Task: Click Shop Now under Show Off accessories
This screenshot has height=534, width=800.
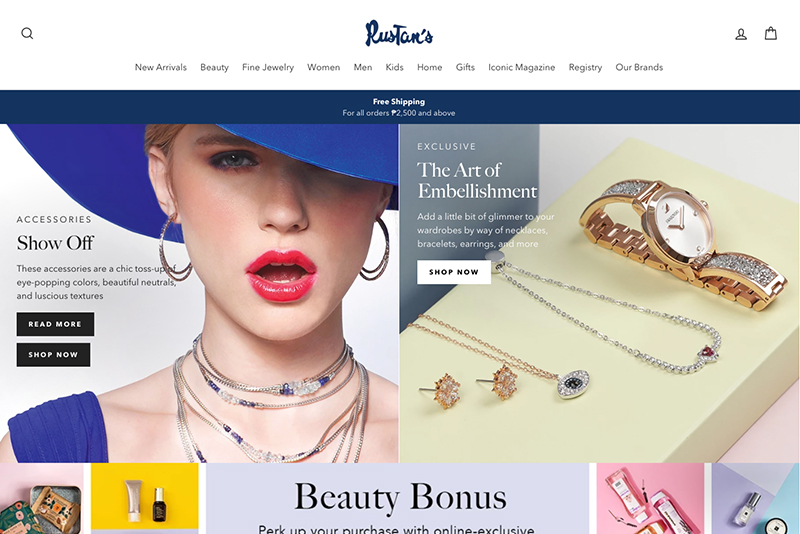Action: coord(53,354)
